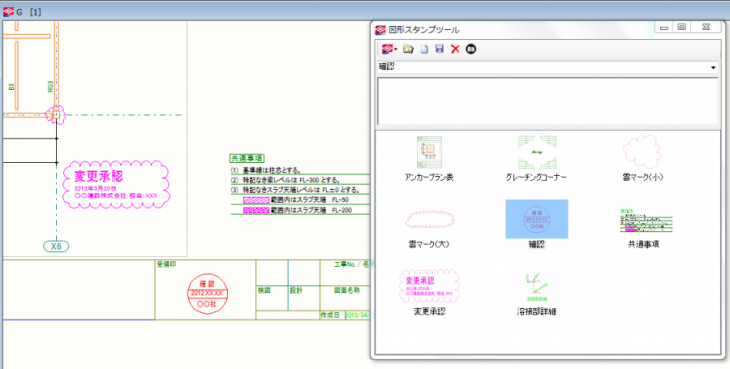This screenshot has width=730, height=369.
Task: Click the 共通事項 label in stamp list
Action: (x=643, y=244)
